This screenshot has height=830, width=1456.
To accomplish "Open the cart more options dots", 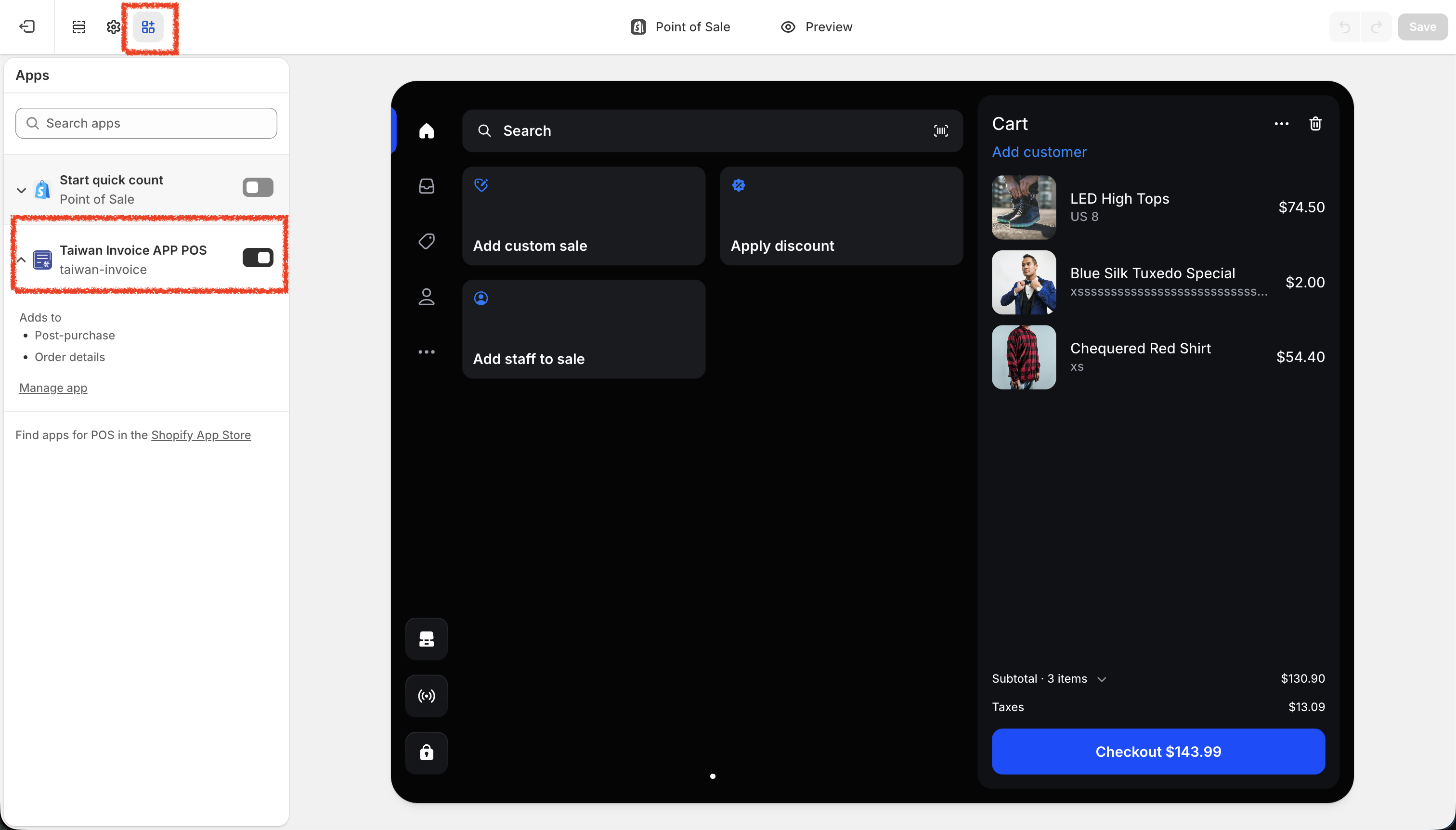I will [x=1282, y=124].
